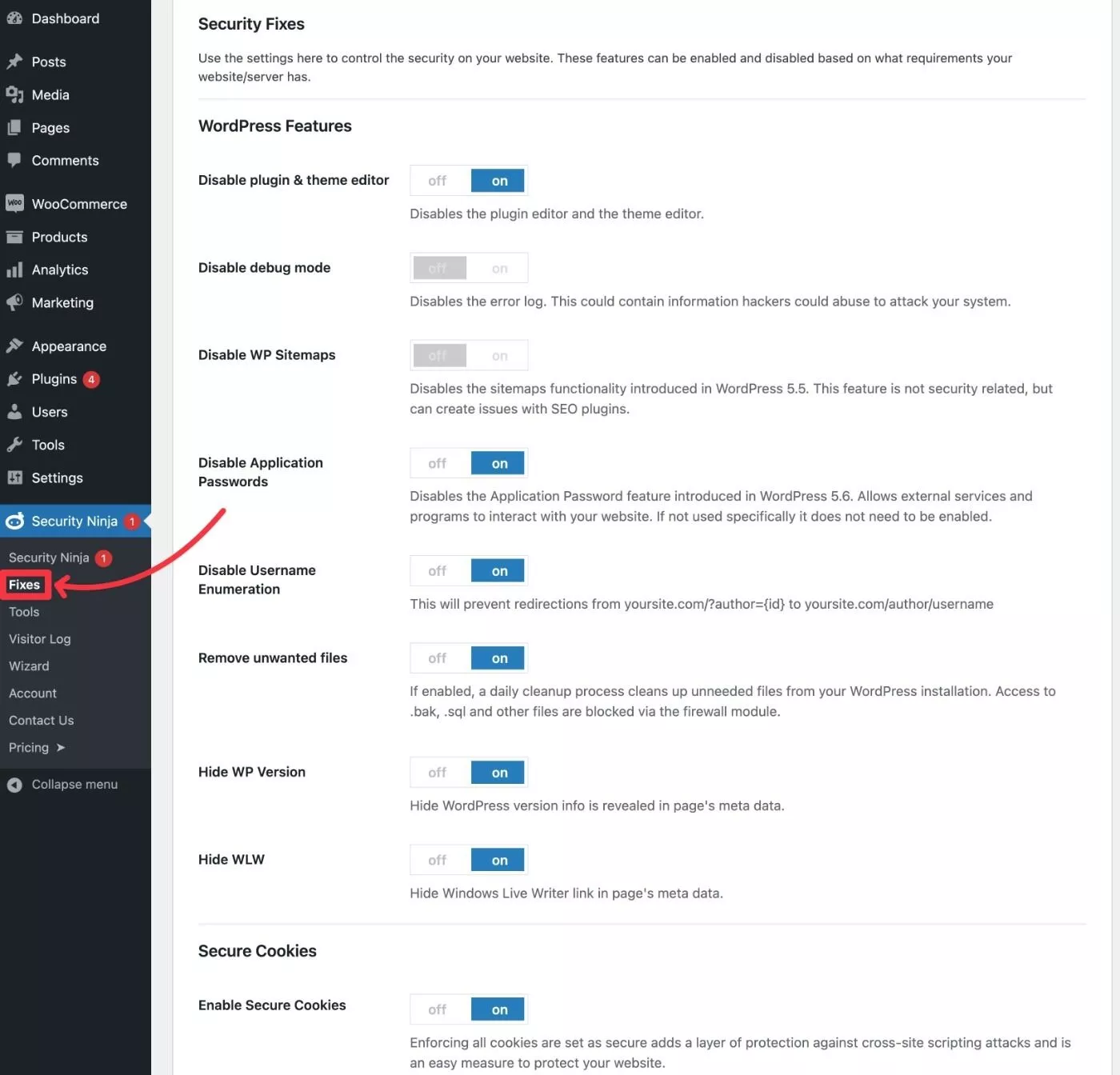Click the Tools wrench icon
The height and width of the screenshot is (1075, 1120).
pyautogui.click(x=14, y=444)
